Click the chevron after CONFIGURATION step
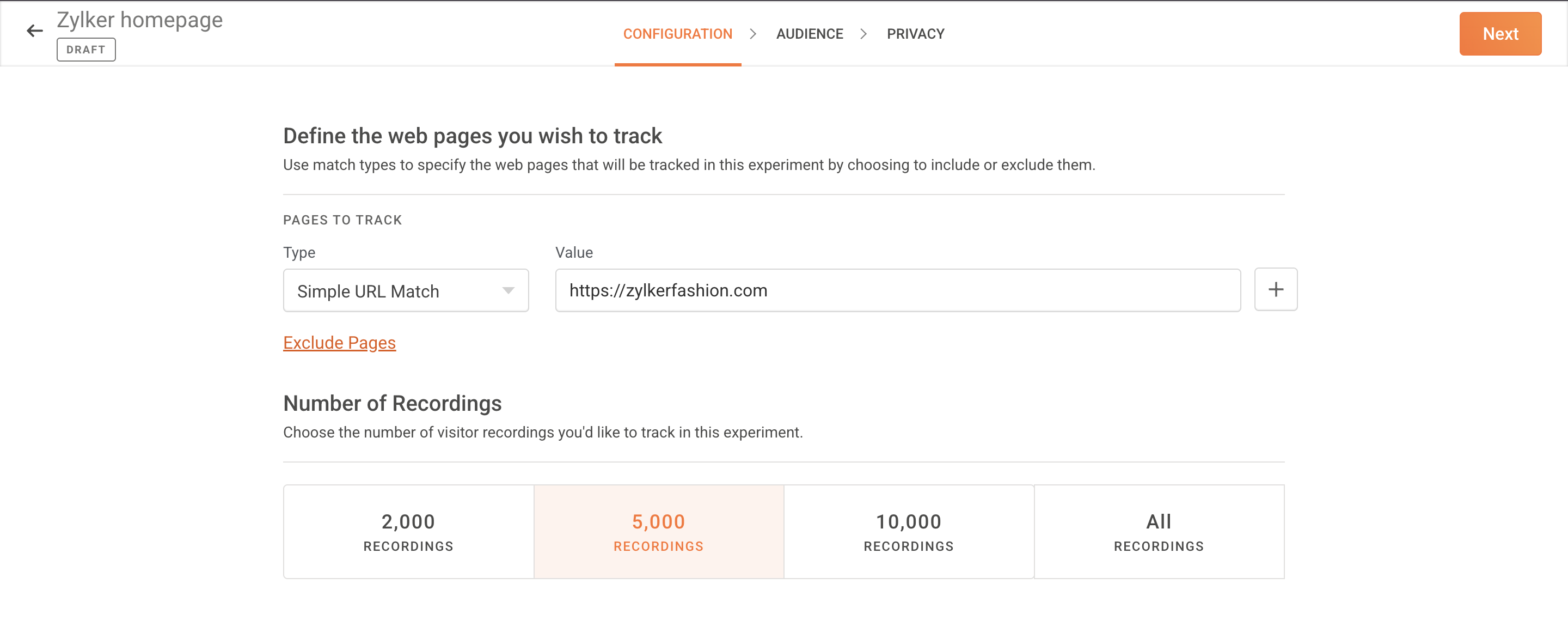1568x632 pixels. [753, 34]
